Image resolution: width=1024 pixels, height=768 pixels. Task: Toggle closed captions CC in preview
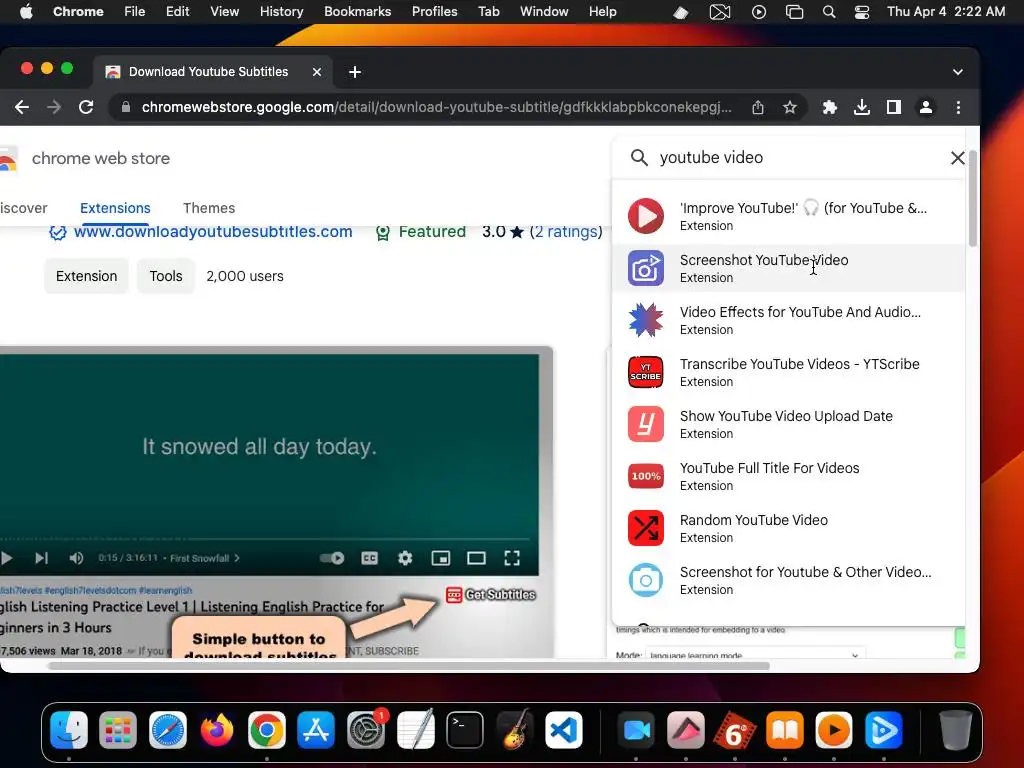pos(370,558)
